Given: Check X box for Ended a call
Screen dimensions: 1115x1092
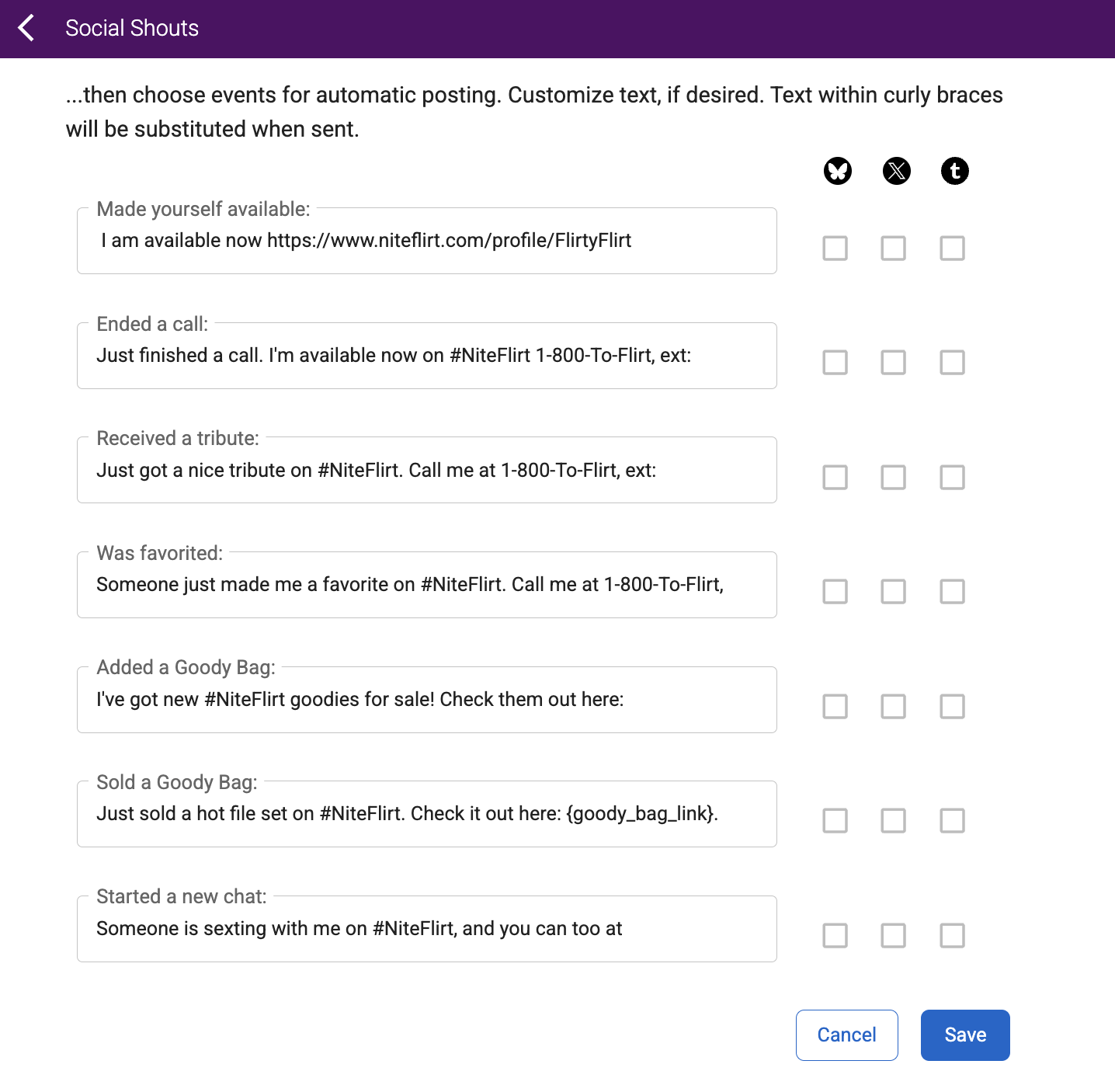Looking at the screenshot, I should (x=894, y=363).
